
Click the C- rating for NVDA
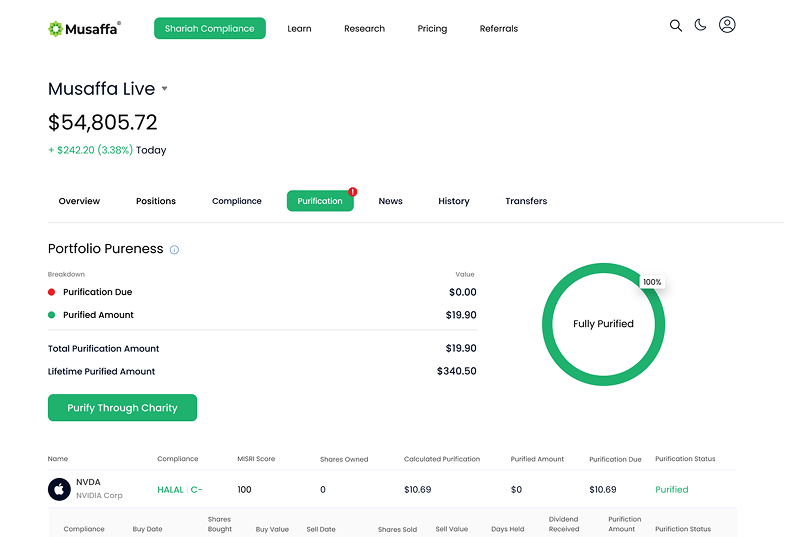pyautogui.click(x=196, y=489)
